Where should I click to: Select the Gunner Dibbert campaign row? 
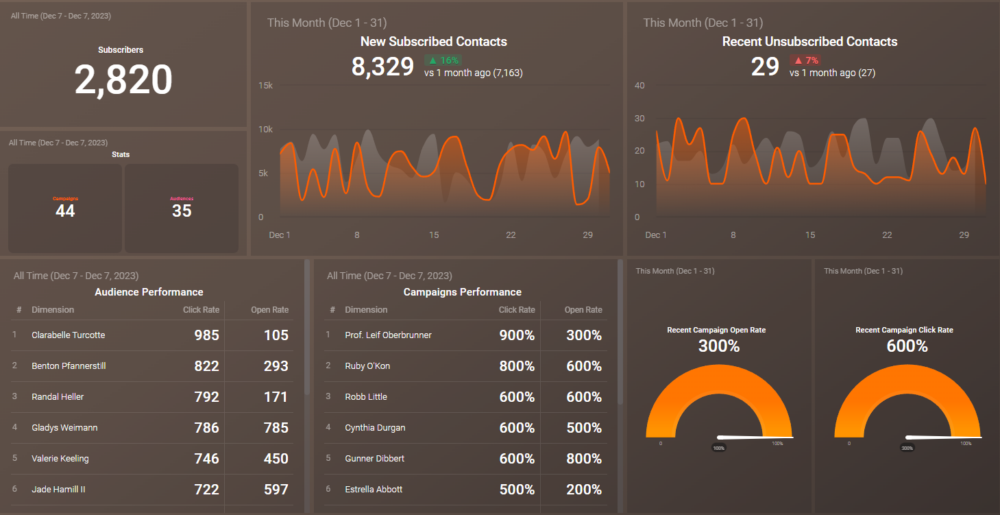coord(466,458)
